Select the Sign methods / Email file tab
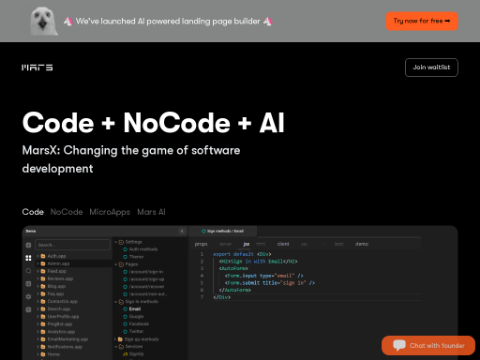The height and width of the screenshot is (360, 480). [x=223, y=231]
